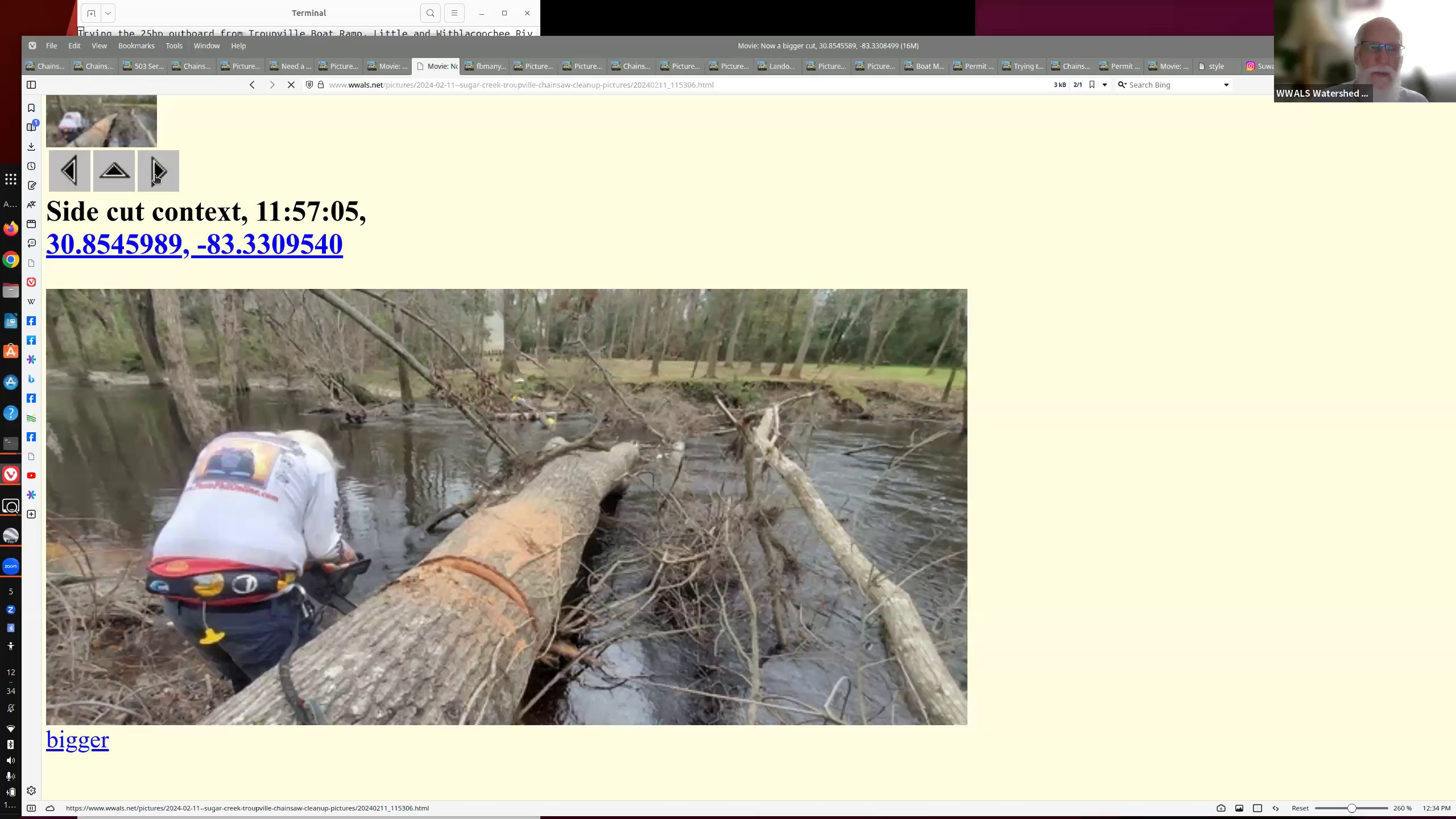The image size is (1456, 819).
Task: Show Applications grid in Ubuntu dock
Action: pyautogui.click(x=11, y=180)
